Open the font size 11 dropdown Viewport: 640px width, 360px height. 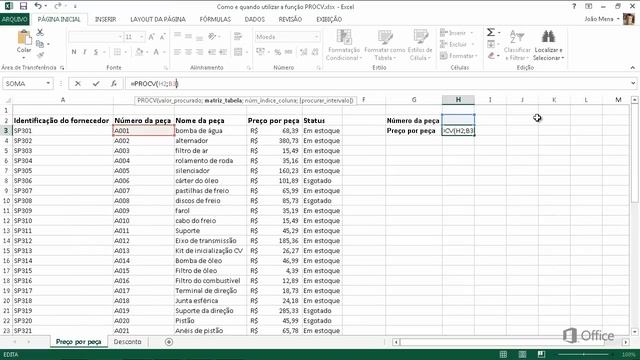[142, 37]
